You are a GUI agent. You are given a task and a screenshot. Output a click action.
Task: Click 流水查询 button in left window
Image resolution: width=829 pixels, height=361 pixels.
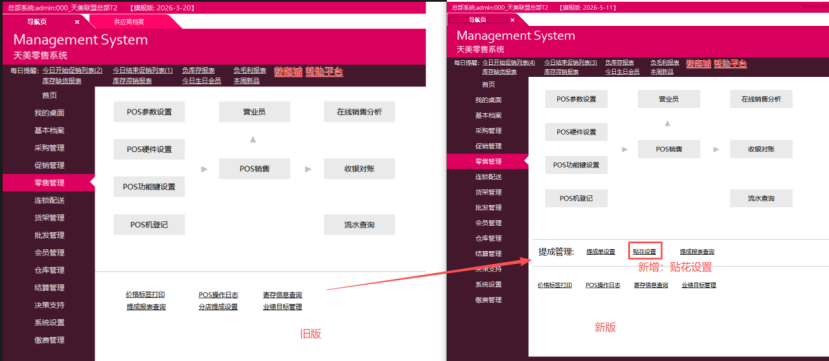pos(360,225)
